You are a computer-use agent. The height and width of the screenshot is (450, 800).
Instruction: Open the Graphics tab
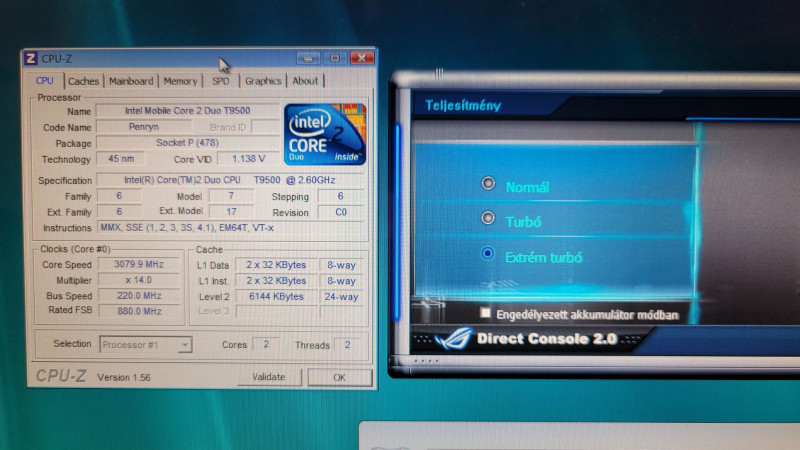click(x=263, y=81)
